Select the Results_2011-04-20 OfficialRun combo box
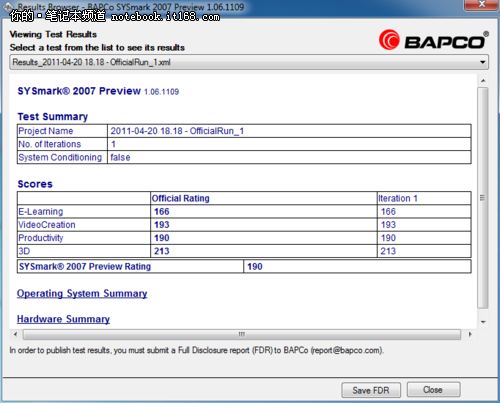 [249, 62]
